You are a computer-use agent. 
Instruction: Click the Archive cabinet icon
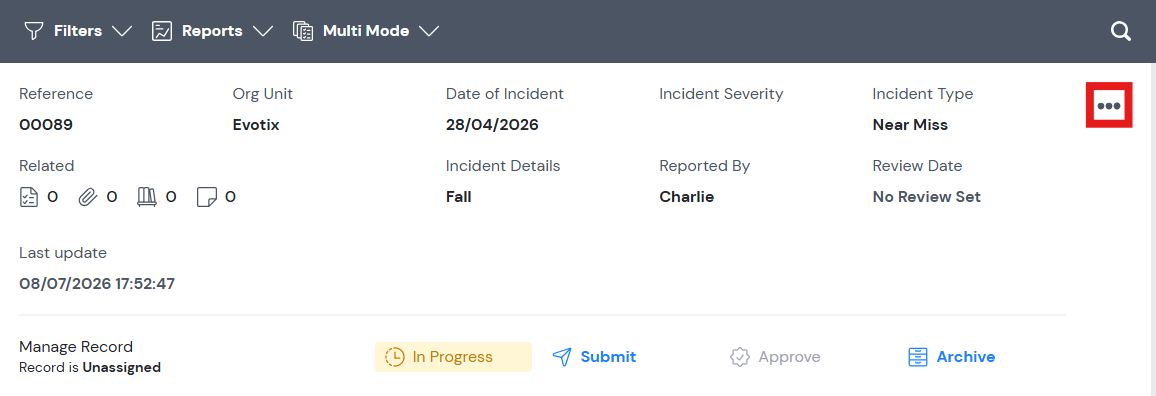(917, 357)
